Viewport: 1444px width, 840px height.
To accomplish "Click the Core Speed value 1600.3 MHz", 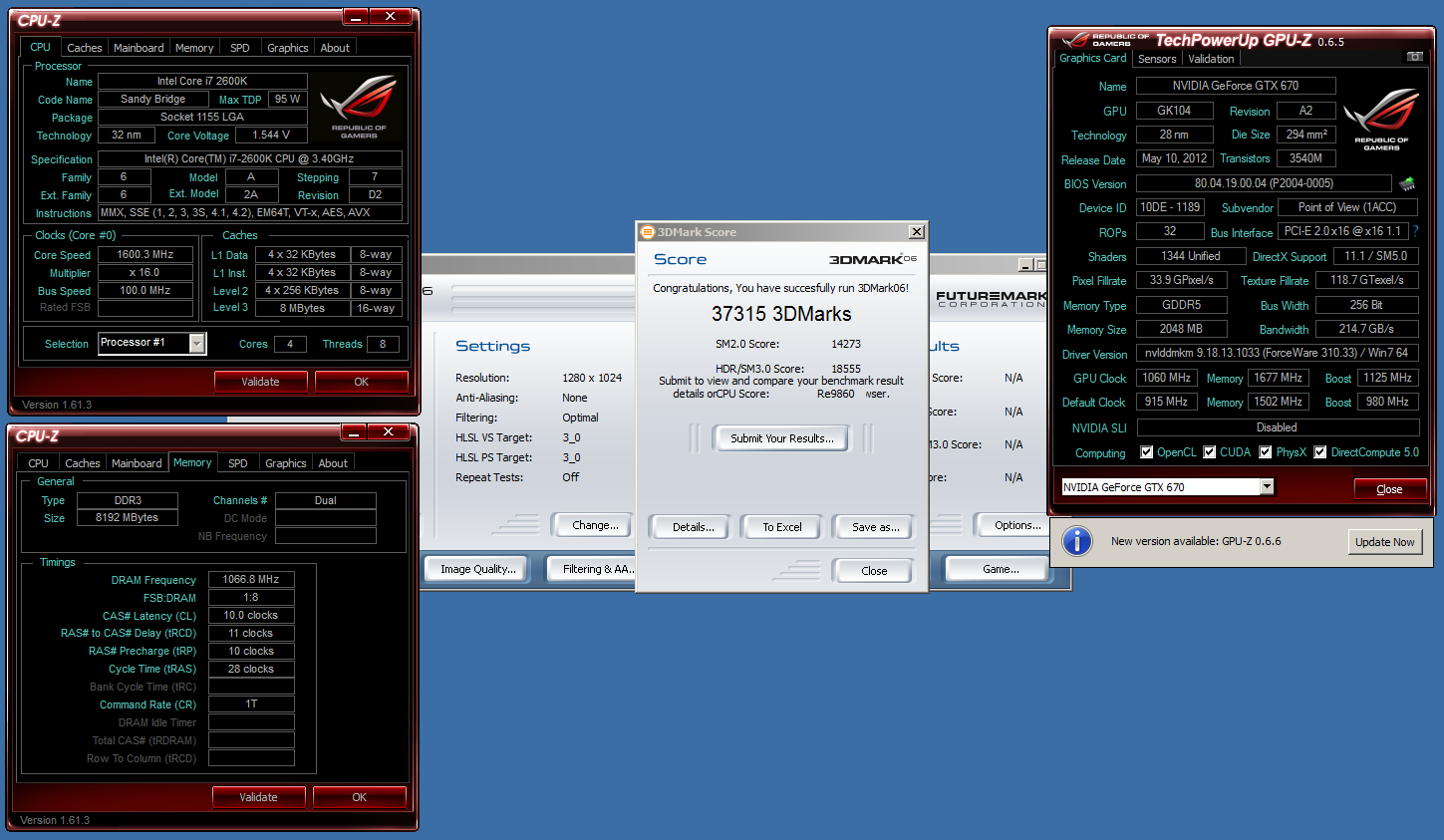I will [145, 254].
